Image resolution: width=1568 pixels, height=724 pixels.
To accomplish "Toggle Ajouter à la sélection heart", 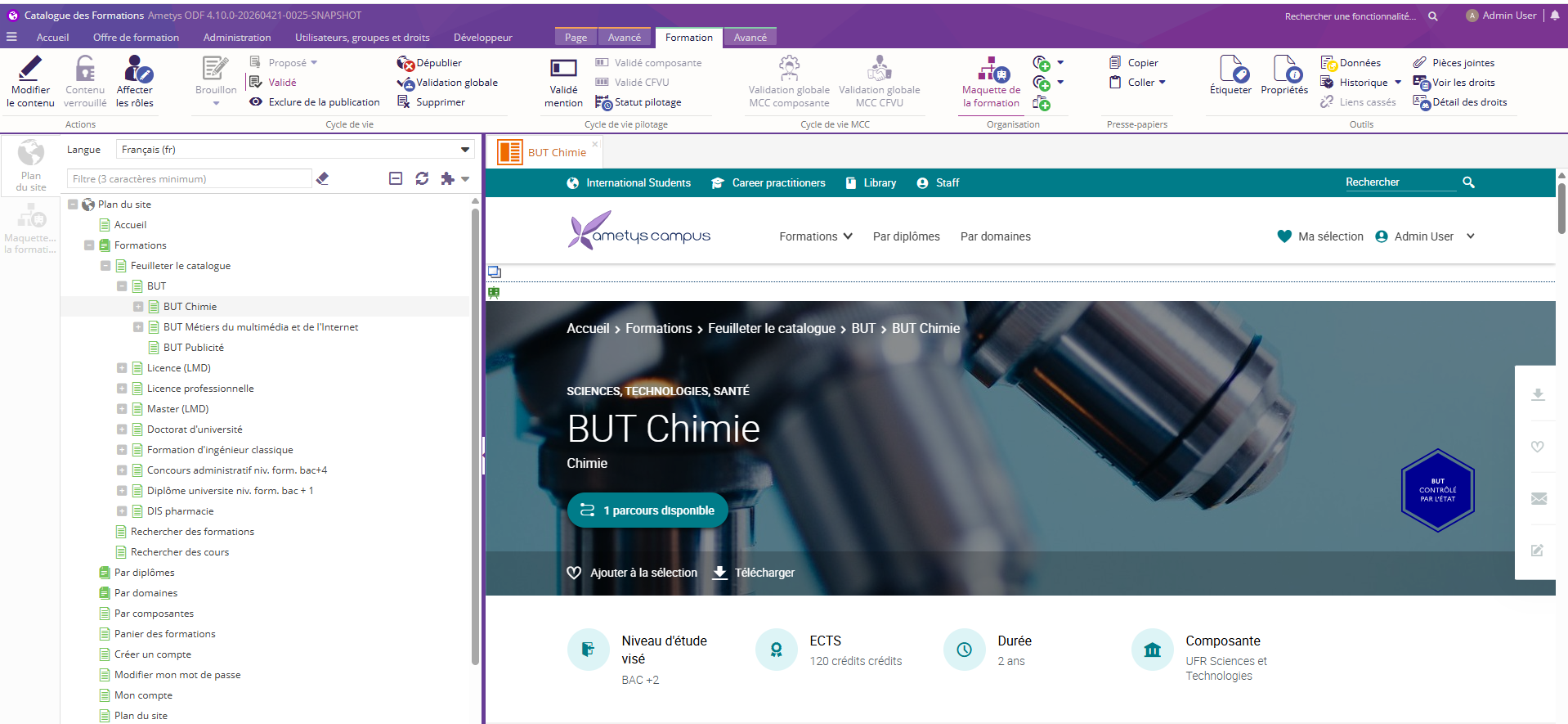I will pos(574,573).
